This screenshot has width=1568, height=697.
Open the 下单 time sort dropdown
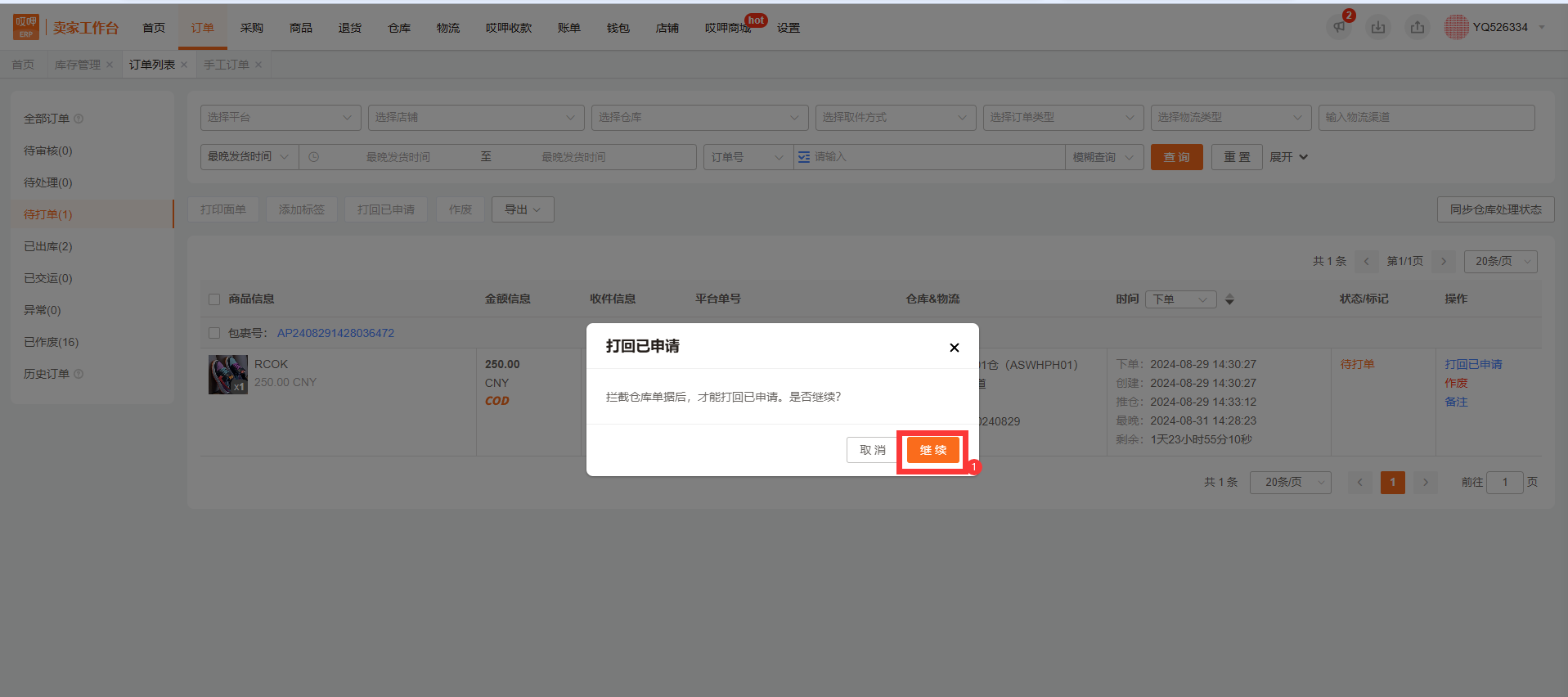pos(1181,299)
